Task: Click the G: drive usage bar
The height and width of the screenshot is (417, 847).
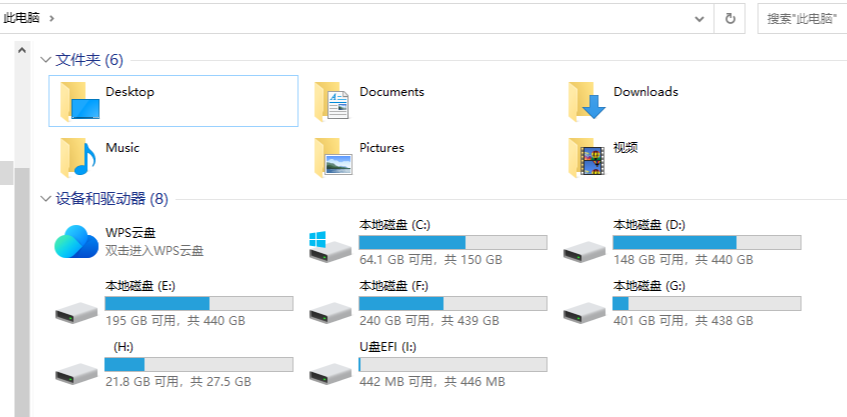Action: click(x=707, y=303)
